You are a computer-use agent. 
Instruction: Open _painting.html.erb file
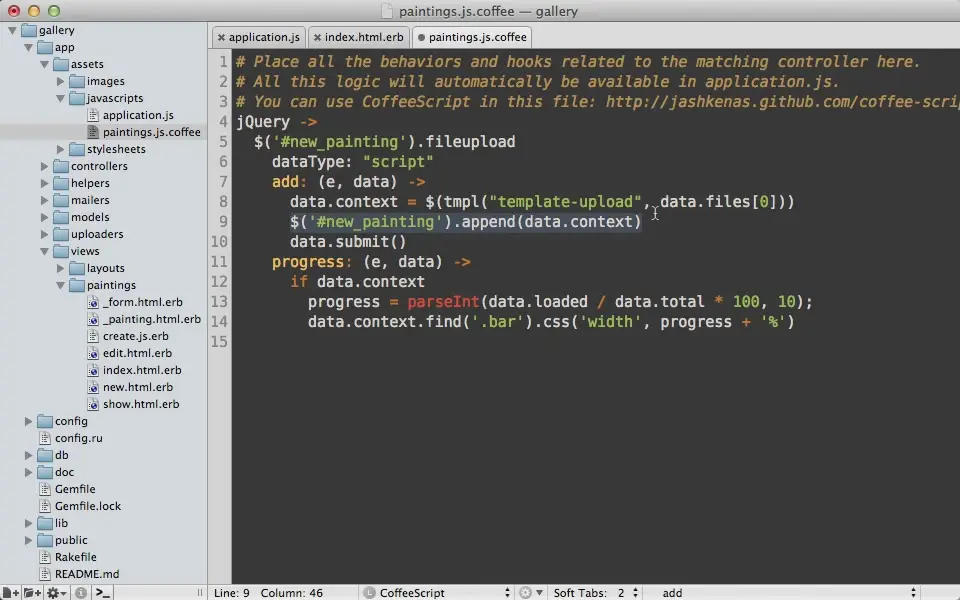coord(152,319)
